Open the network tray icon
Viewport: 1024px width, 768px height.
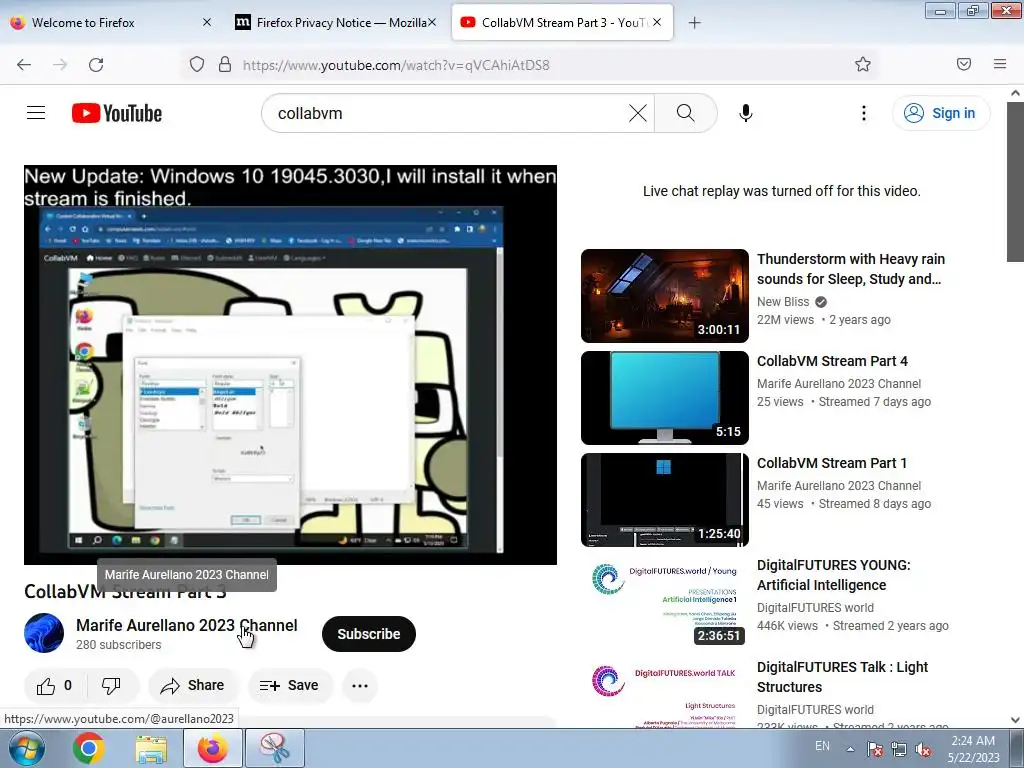[899, 749]
